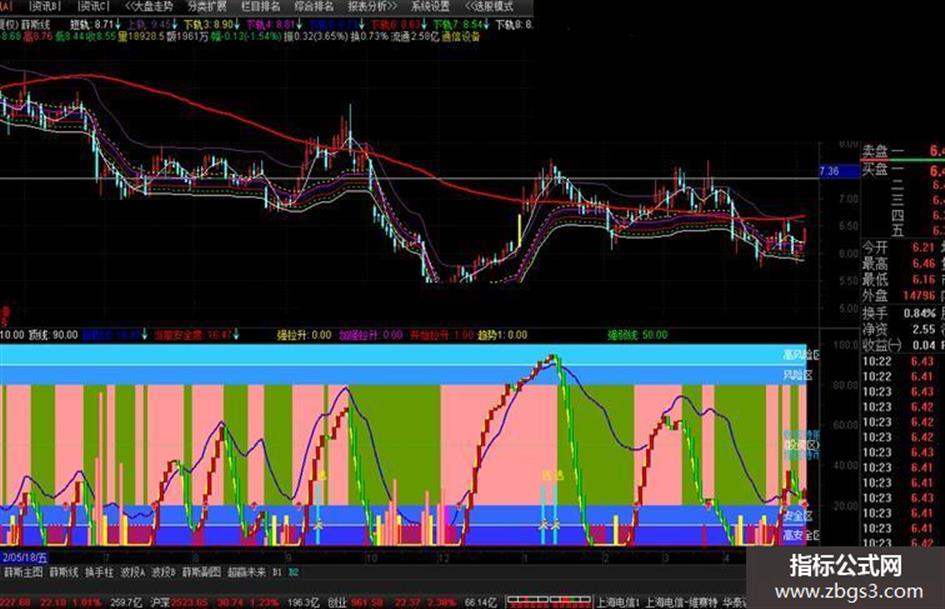
Task: Switch to 波段A indicator tab
Action: click(x=133, y=572)
